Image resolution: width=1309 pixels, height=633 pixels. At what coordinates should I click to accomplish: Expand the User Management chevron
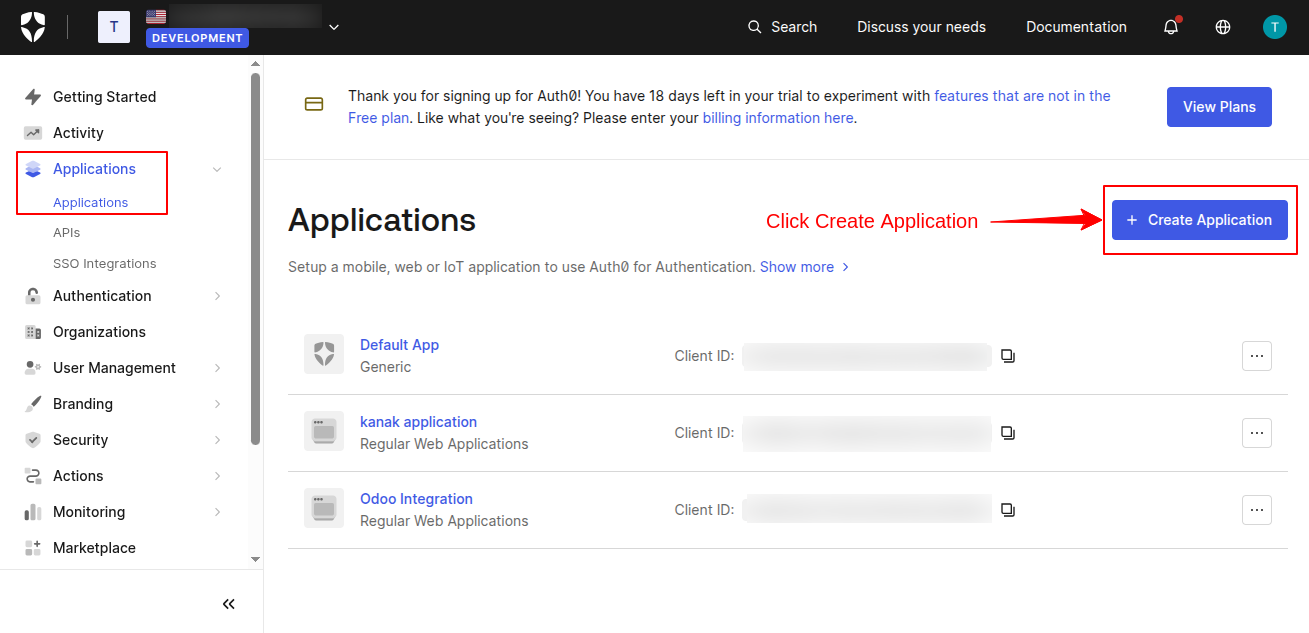(217, 368)
